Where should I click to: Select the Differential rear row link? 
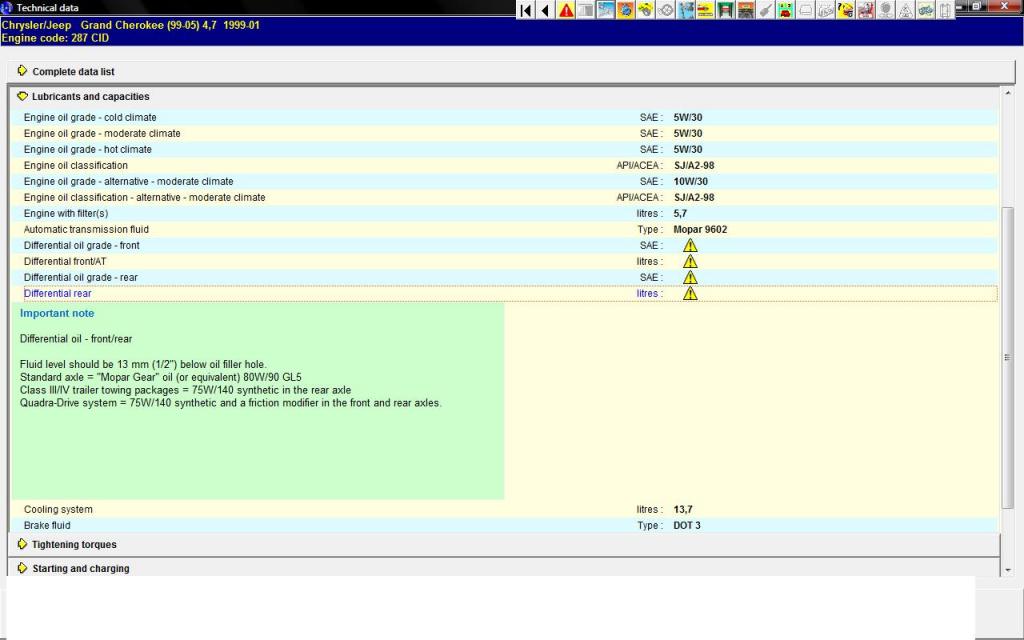click(x=57, y=294)
